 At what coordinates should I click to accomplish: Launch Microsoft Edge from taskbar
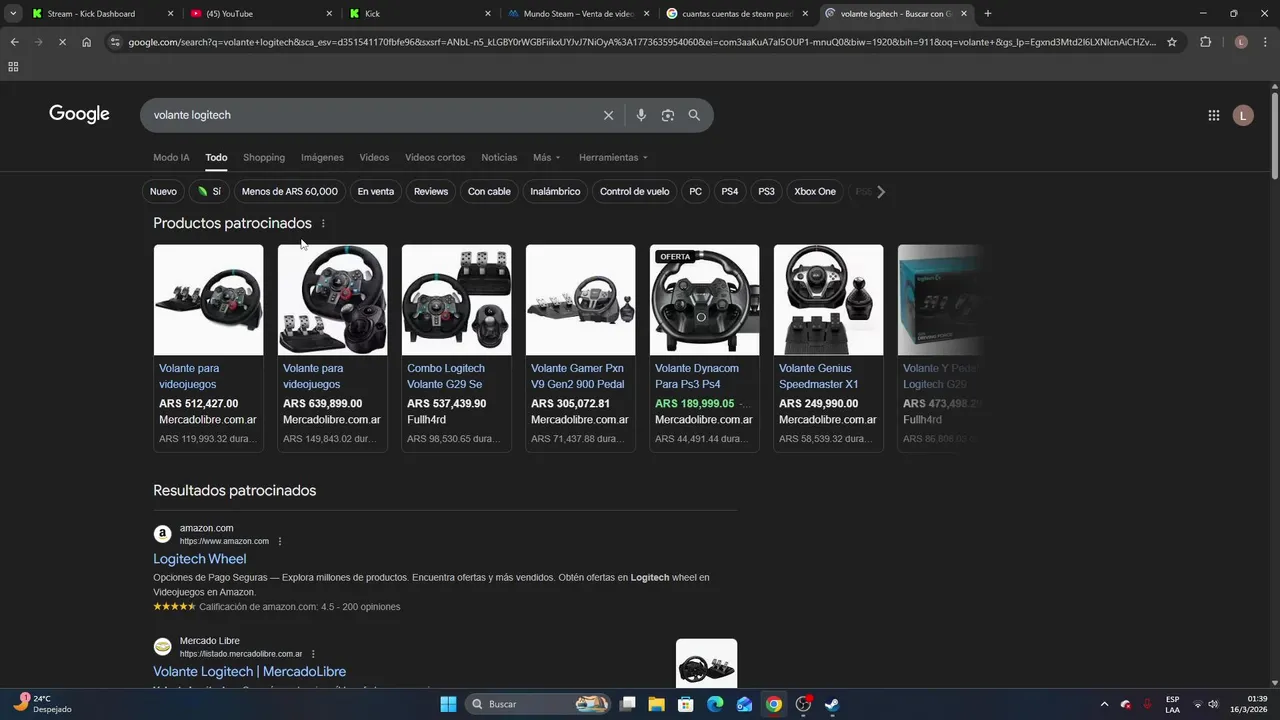pyautogui.click(x=715, y=704)
